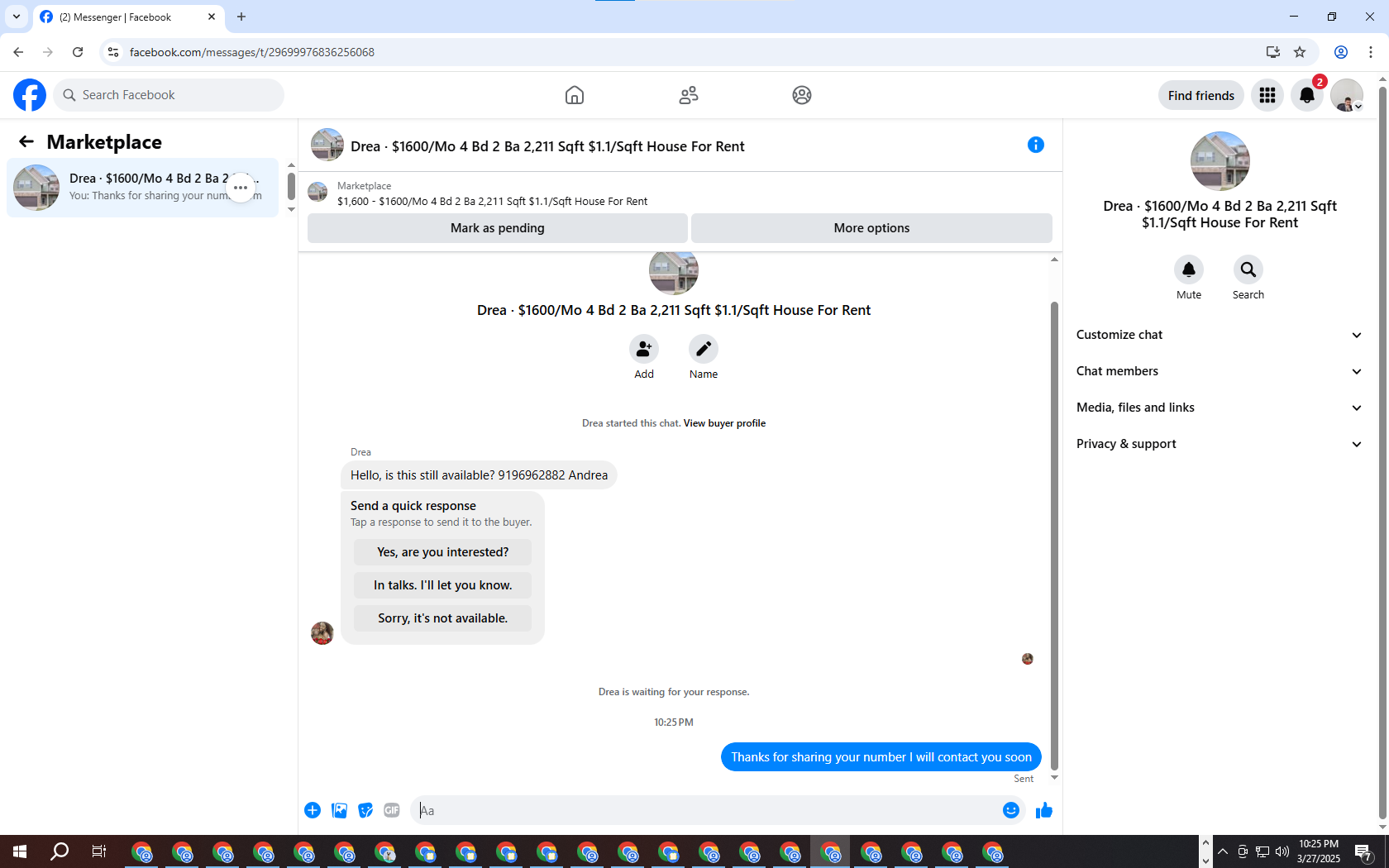Open the emoji picker in the message box
This screenshot has width=1389, height=868.
[1010, 810]
